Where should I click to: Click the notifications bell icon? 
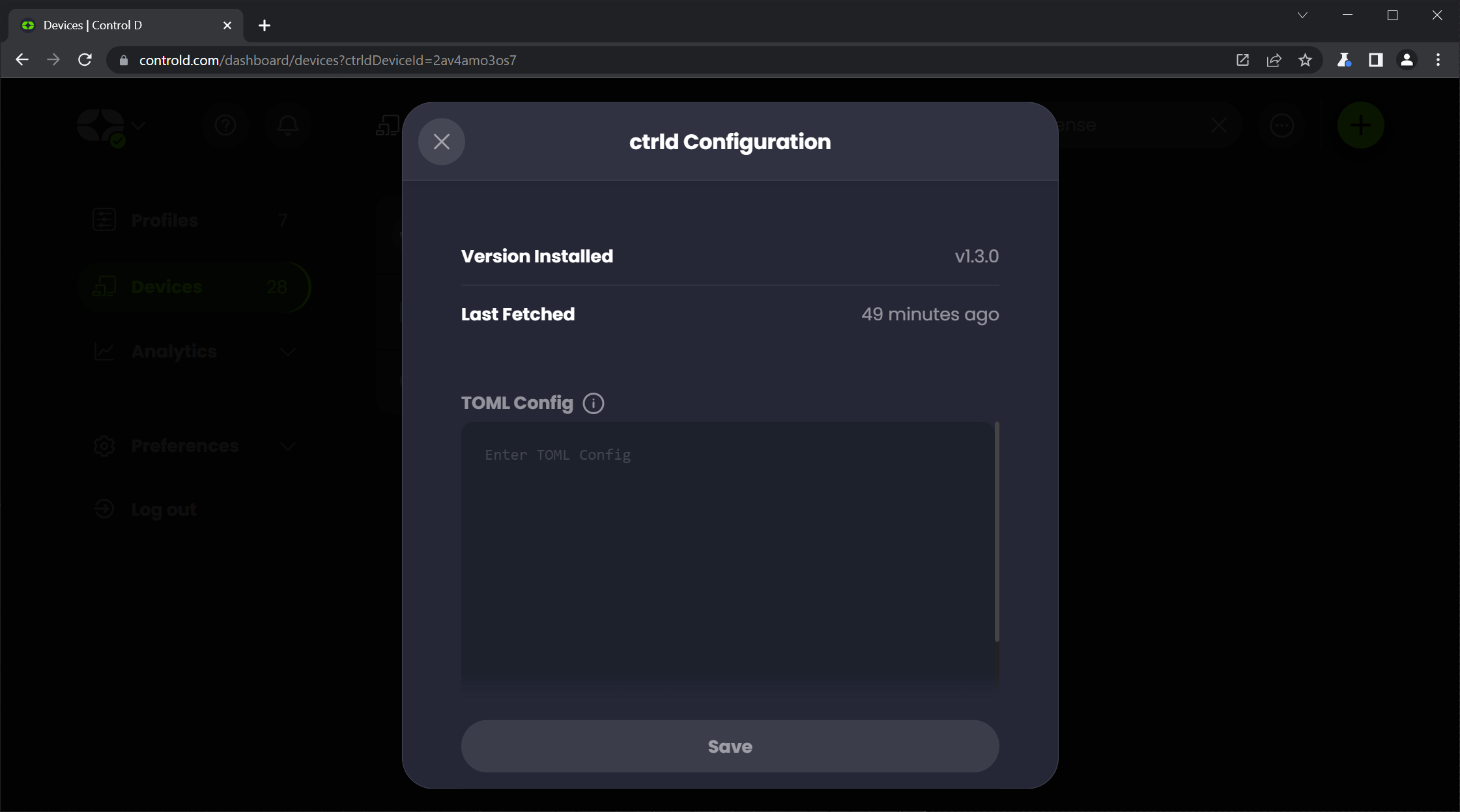[290, 125]
